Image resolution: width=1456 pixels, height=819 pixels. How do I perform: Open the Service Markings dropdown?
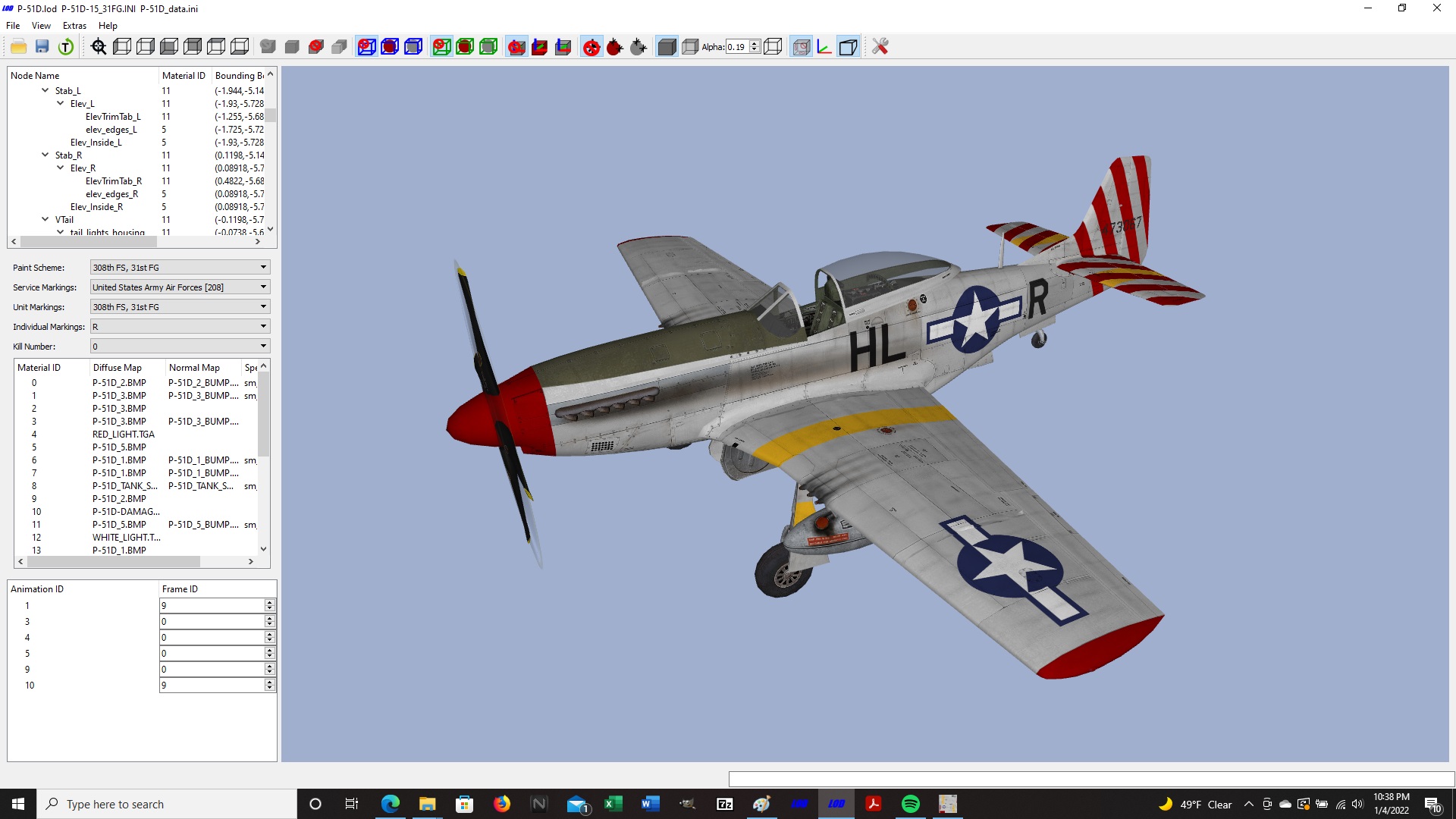point(180,287)
